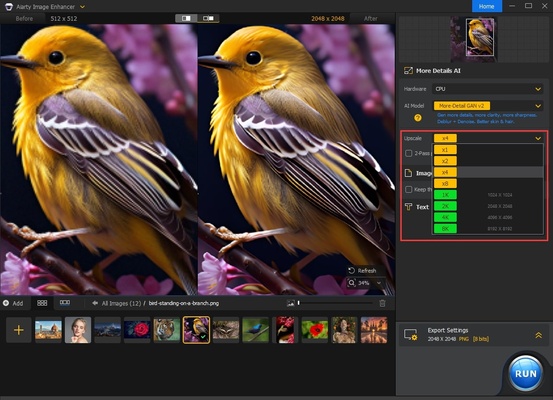553x400 pixels.
Task: Select the red poppy thumbnail
Action: 315,330
